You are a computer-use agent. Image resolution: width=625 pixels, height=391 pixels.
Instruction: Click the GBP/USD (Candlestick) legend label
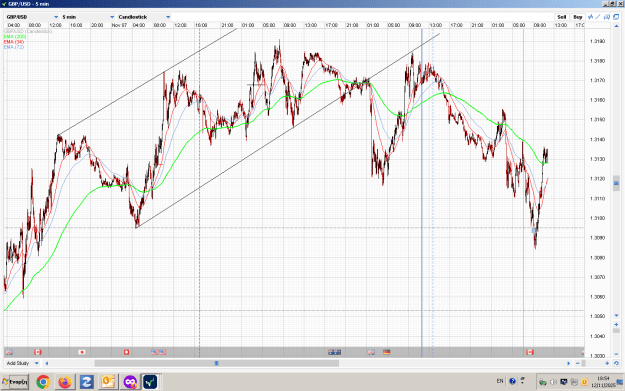[28, 31]
